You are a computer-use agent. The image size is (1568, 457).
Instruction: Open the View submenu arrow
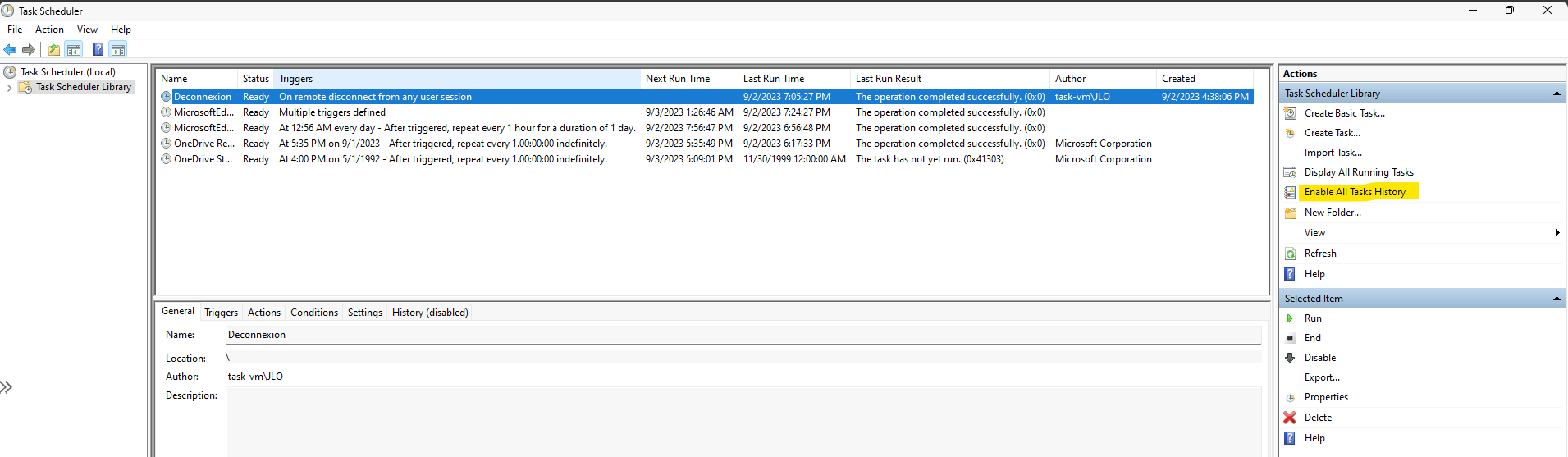[x=1557, y=233]
